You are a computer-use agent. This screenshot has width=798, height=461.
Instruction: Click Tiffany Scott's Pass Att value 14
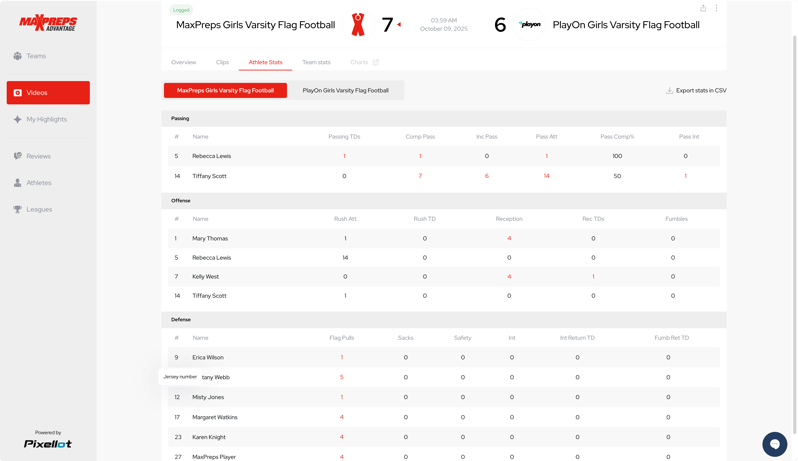546,176
